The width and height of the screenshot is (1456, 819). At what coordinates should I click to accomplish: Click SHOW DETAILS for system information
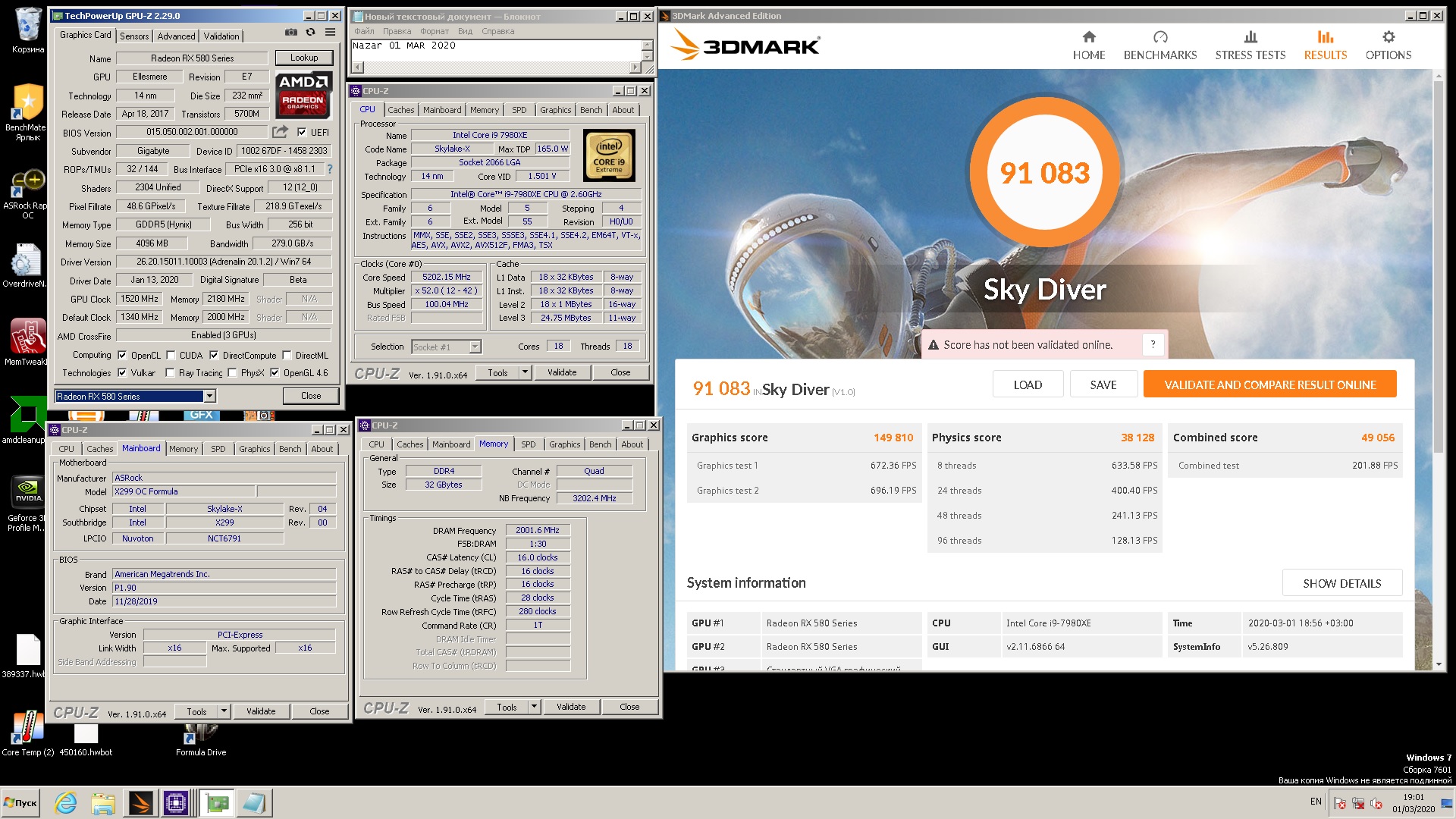coord(1342,583)
